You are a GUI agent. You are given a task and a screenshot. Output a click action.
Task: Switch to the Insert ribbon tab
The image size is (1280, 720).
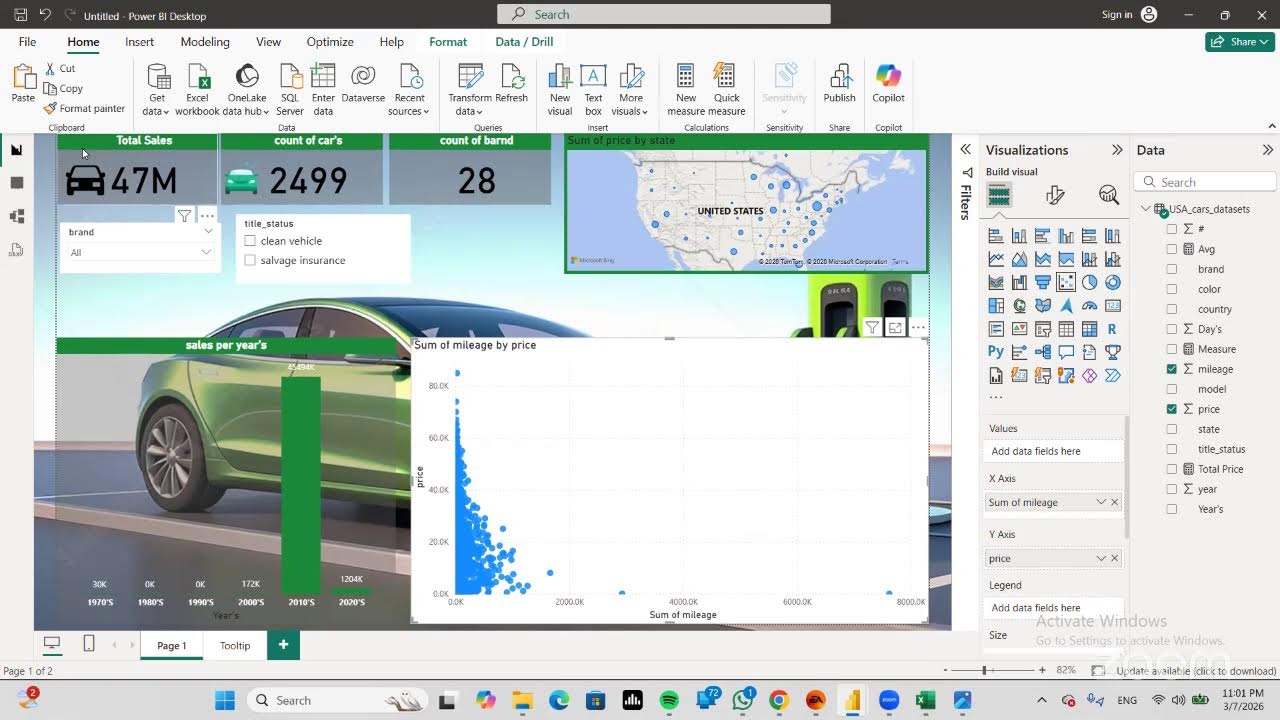click(x=139, y=42)
